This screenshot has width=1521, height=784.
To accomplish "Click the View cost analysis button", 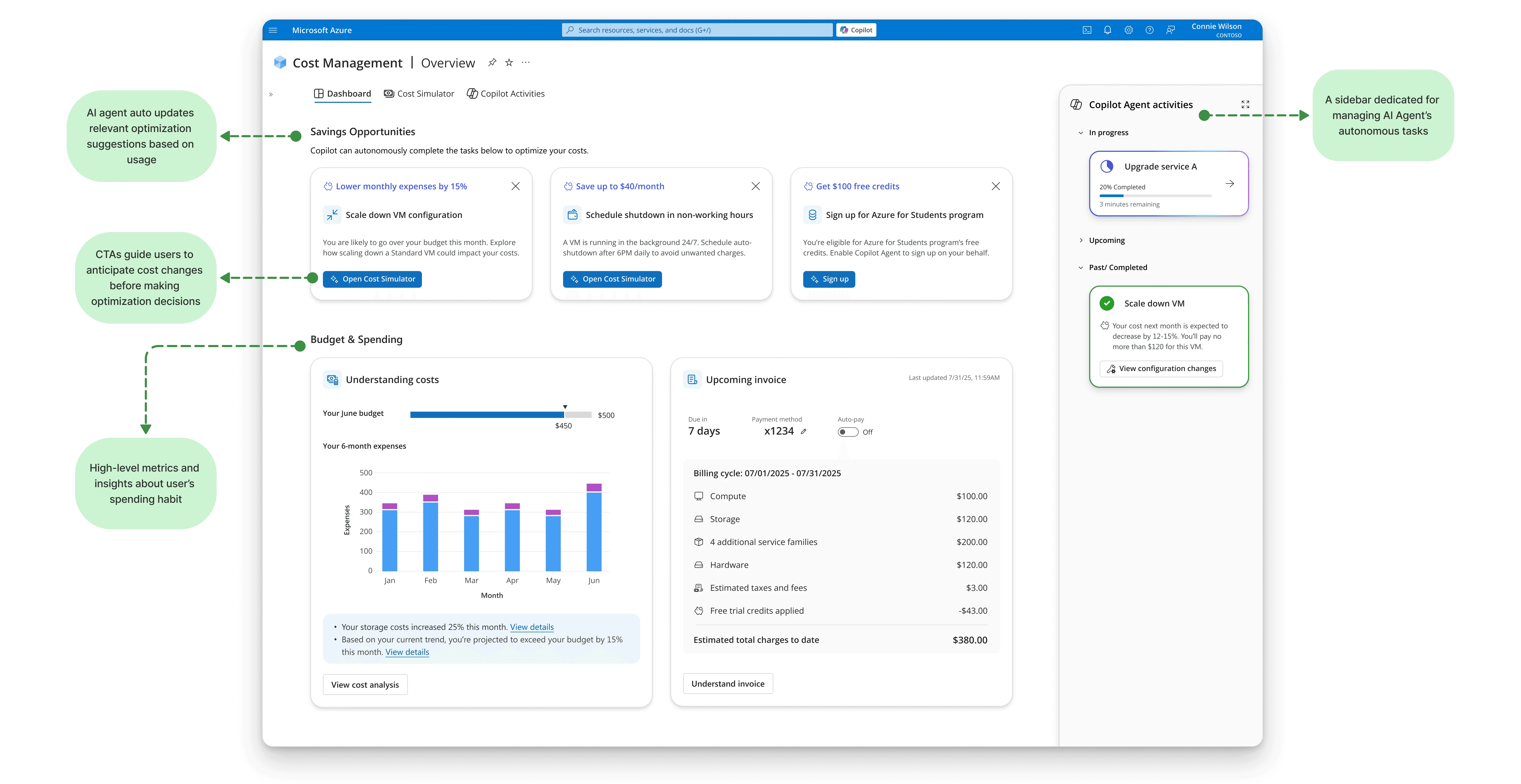I will [365, 685].
